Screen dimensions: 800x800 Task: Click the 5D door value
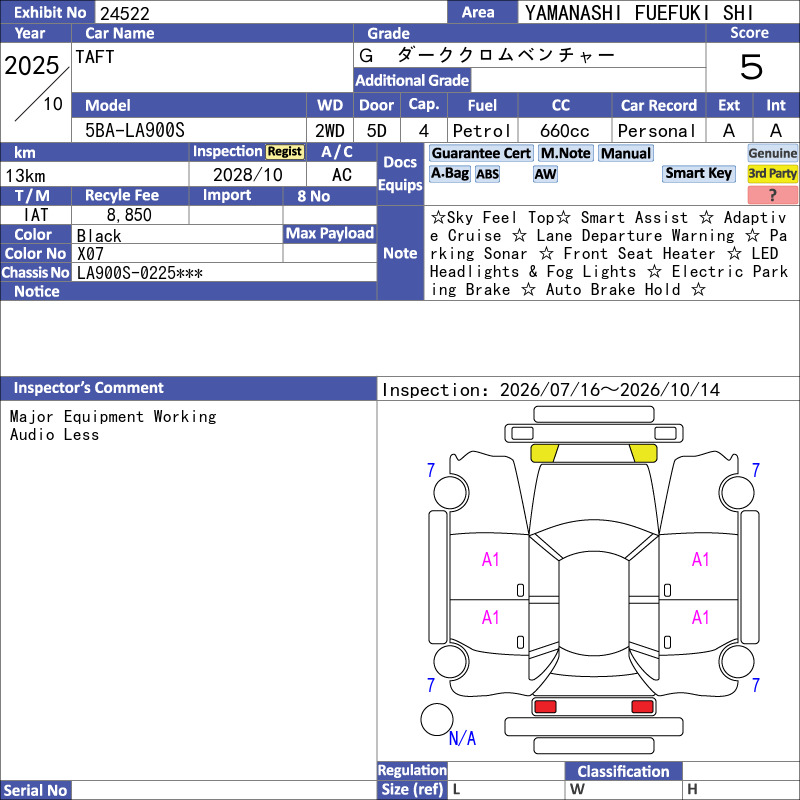(x=377, y=131)
